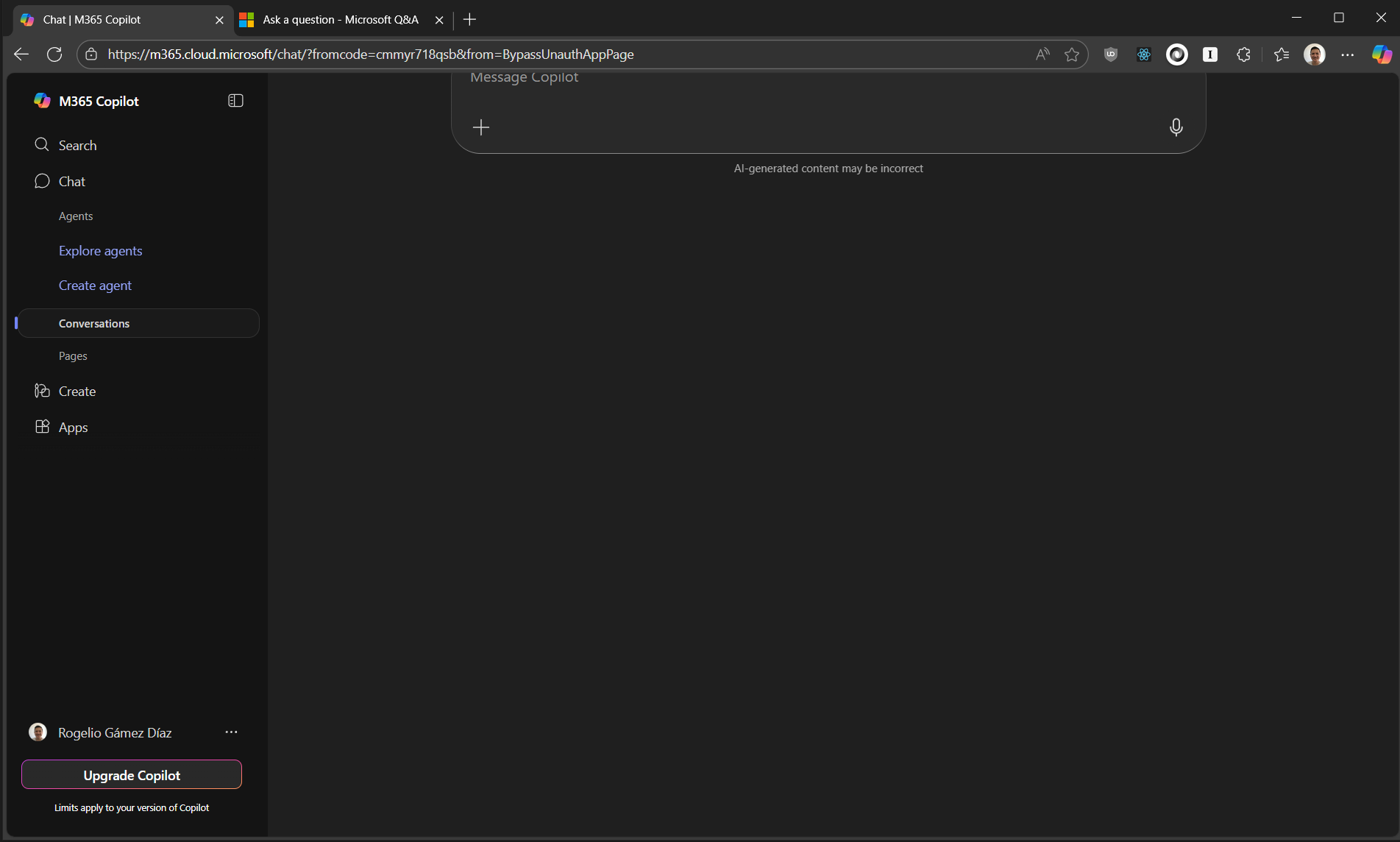The image size is (1400, 842).
Task: Start voice input with the microphone icon
Action: (x=1176, y=127)
